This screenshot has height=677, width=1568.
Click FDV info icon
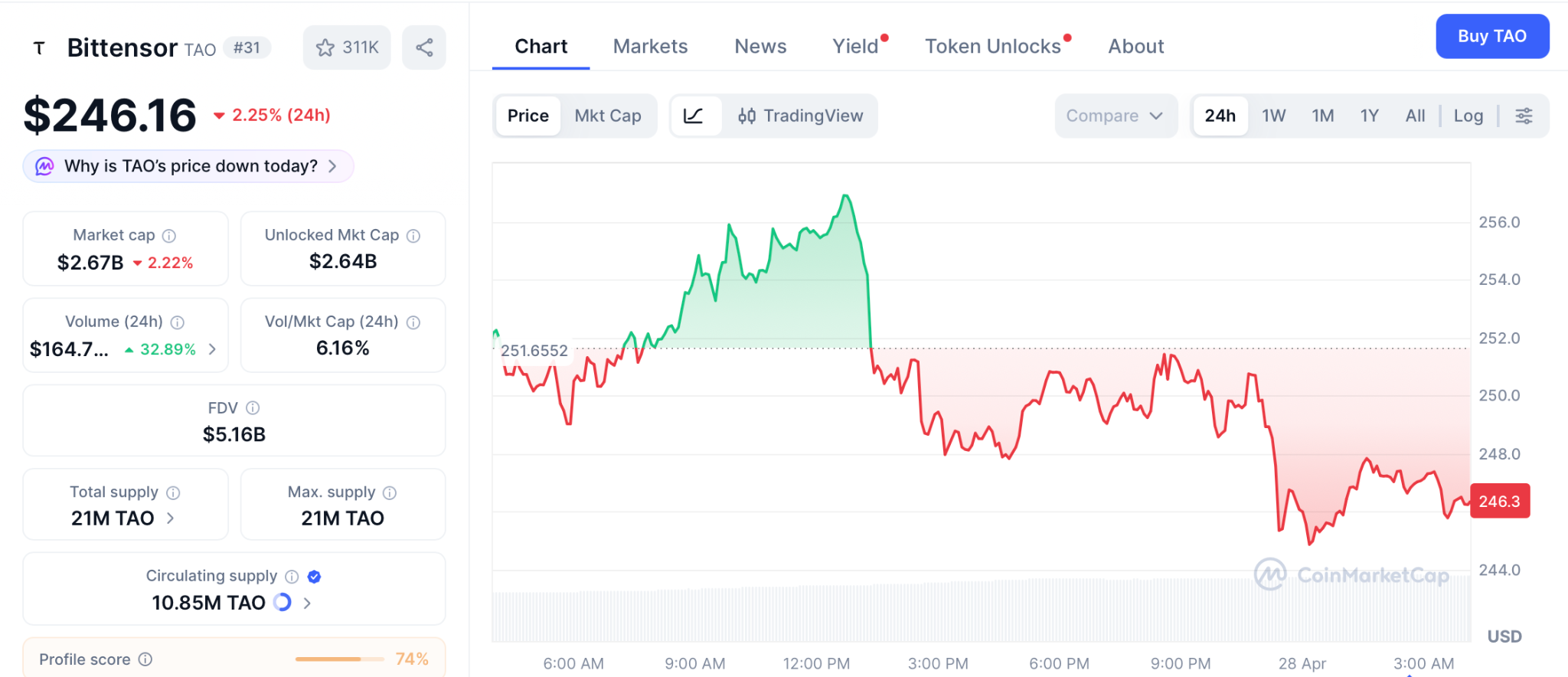pos(253,408)
